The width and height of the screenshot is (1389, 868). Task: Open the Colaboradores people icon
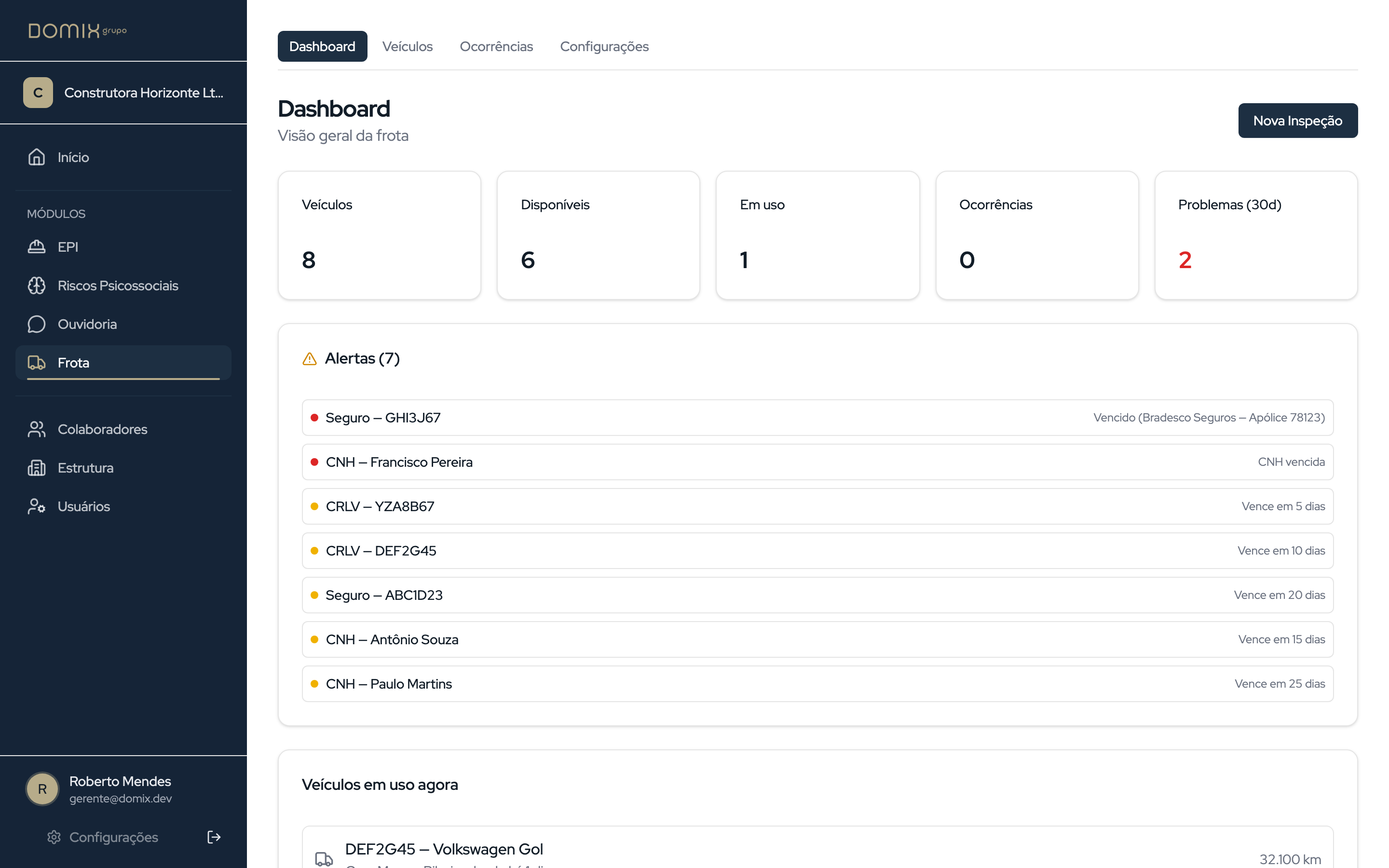click(37, 429)
